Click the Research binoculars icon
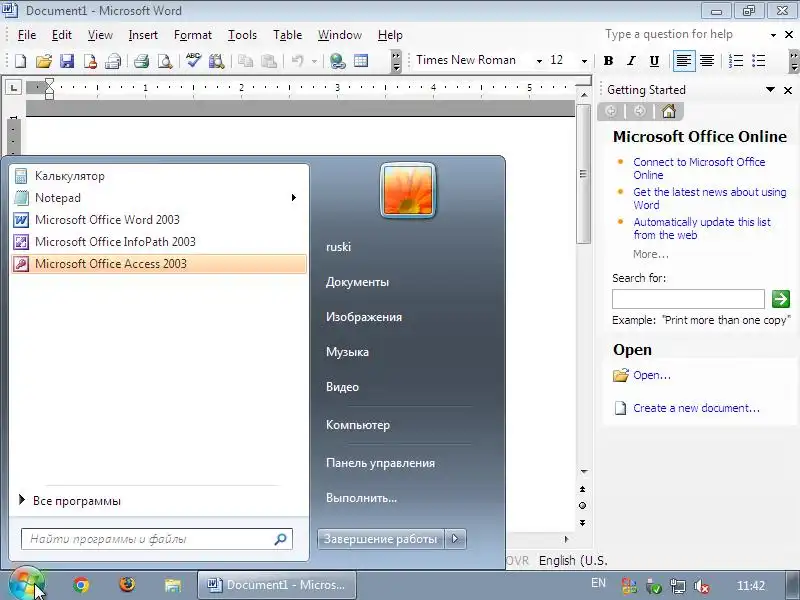800x600 pixels. (216, 61)
